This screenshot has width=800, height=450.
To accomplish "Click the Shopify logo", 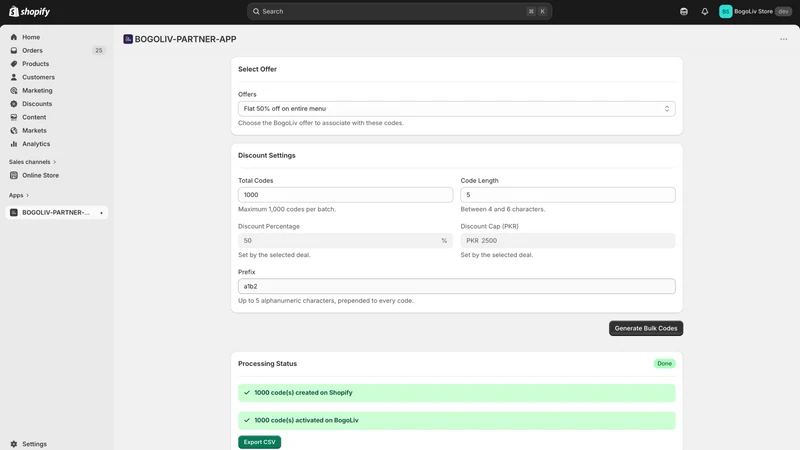I will click(29, 11).
